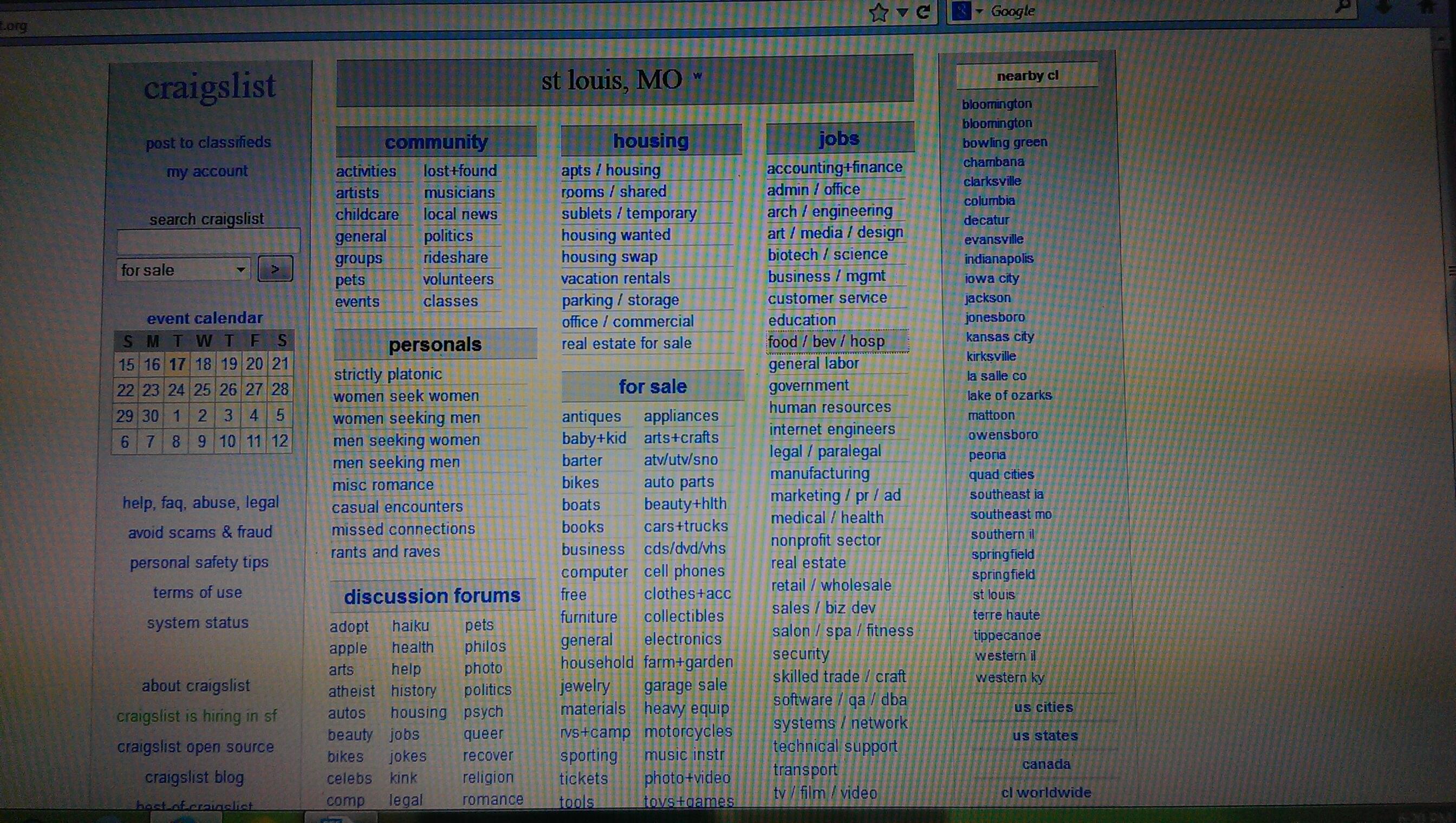
Task: Open the post to classifieds link
Action: pyautogui.click(x=208, y=142)
